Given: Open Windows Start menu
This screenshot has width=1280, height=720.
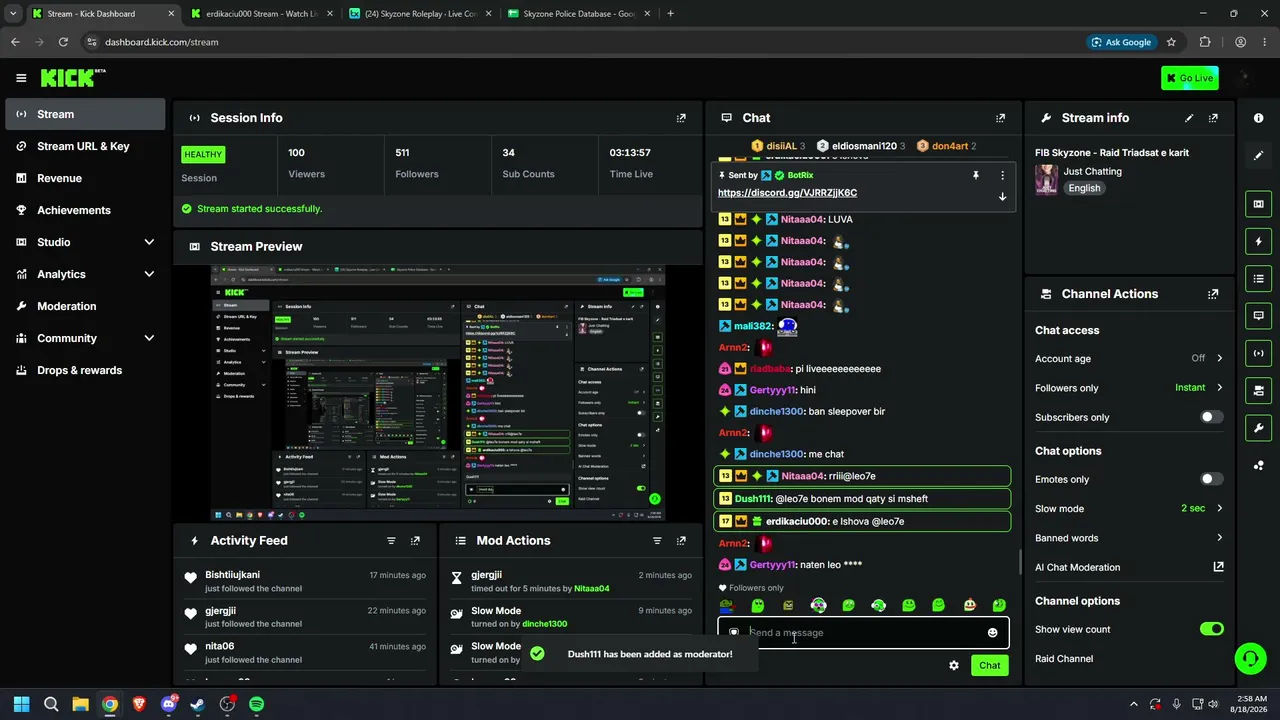Looking at the screenshot, I should pos(21,704).
